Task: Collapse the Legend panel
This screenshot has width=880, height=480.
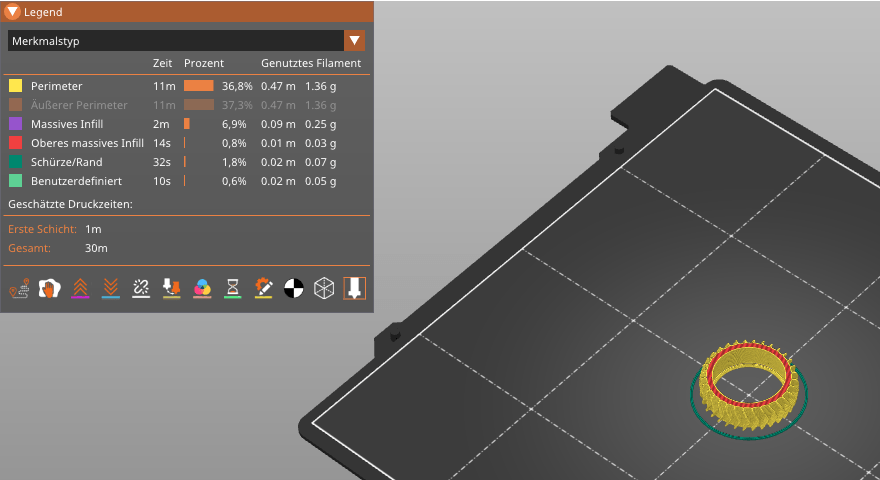Action: (x=13, y=12)
